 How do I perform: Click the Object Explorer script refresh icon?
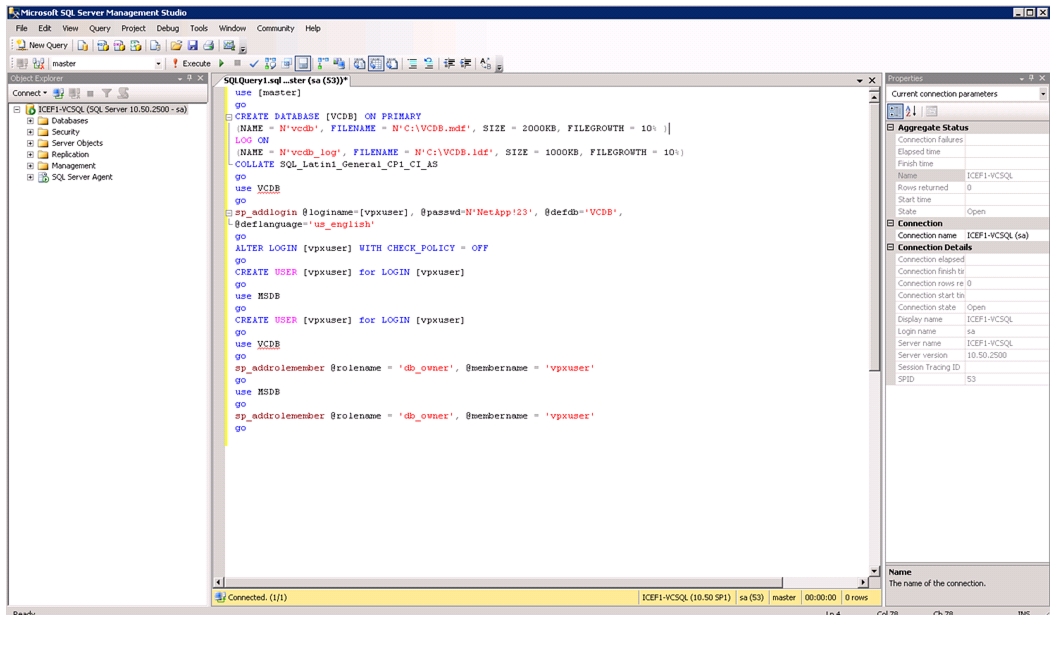click(x=123, y=93)
